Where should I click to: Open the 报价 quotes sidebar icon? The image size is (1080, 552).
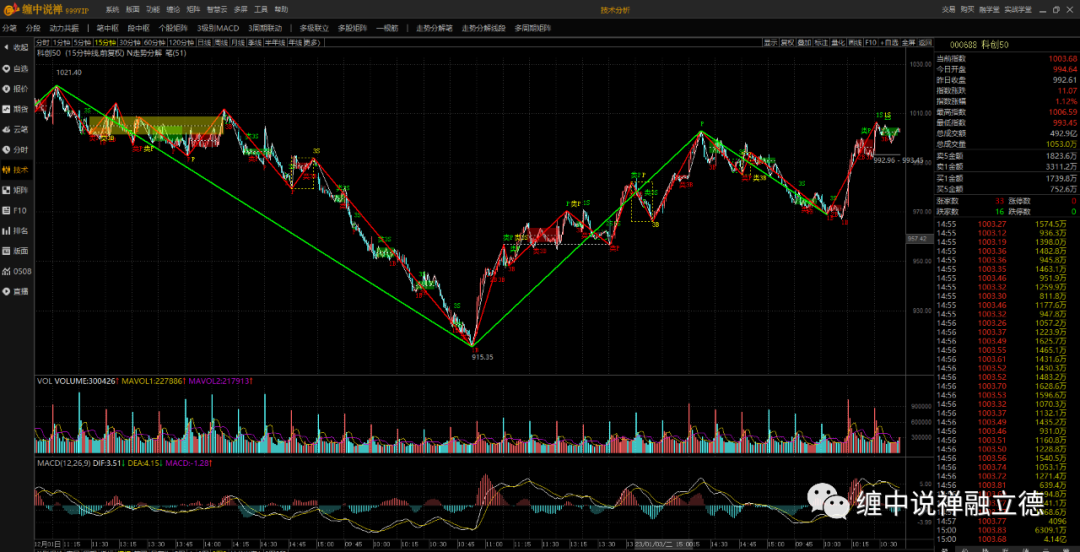15,89
